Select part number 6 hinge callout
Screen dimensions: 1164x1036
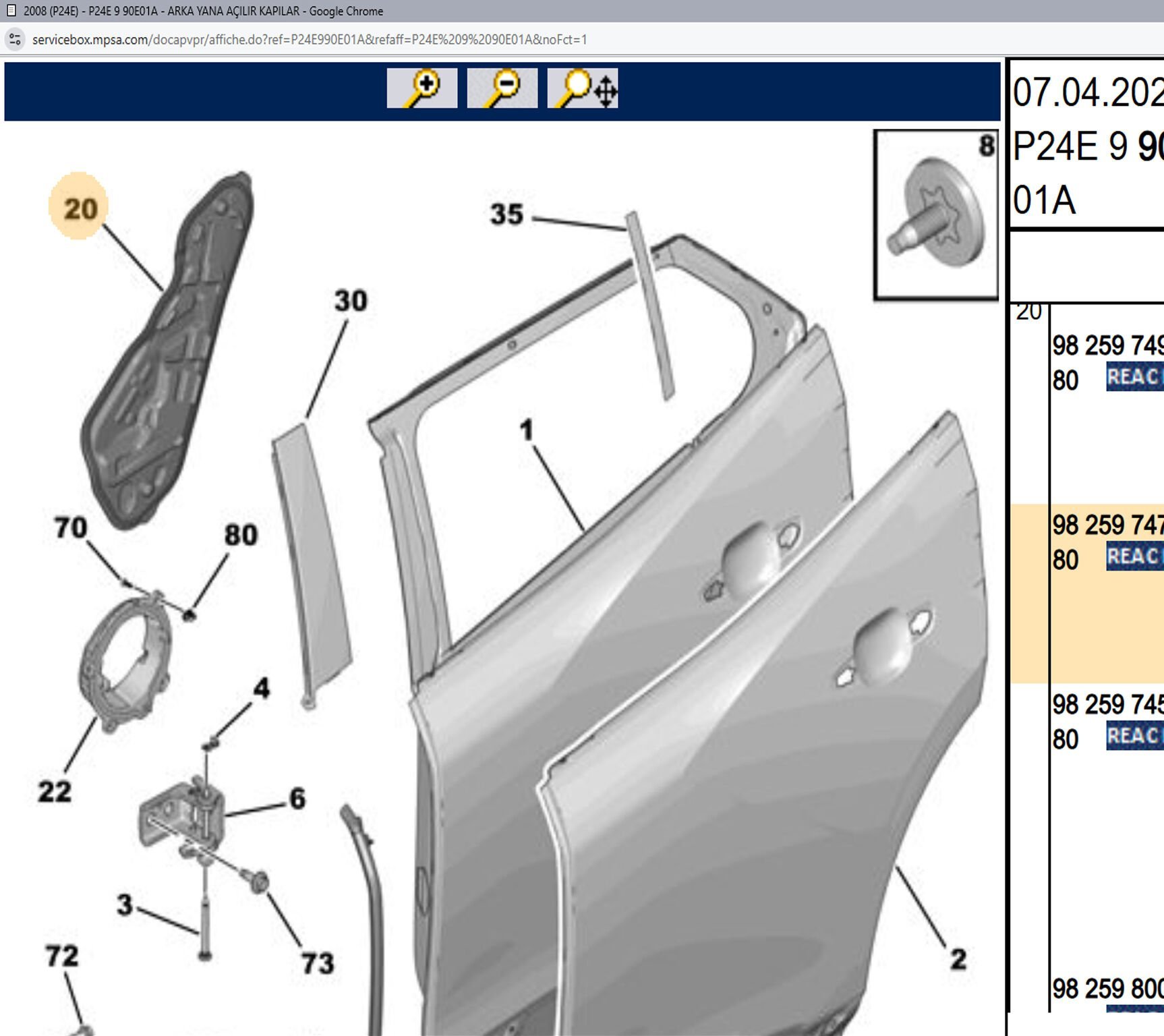pyautogui.click(x=297, y=799)
